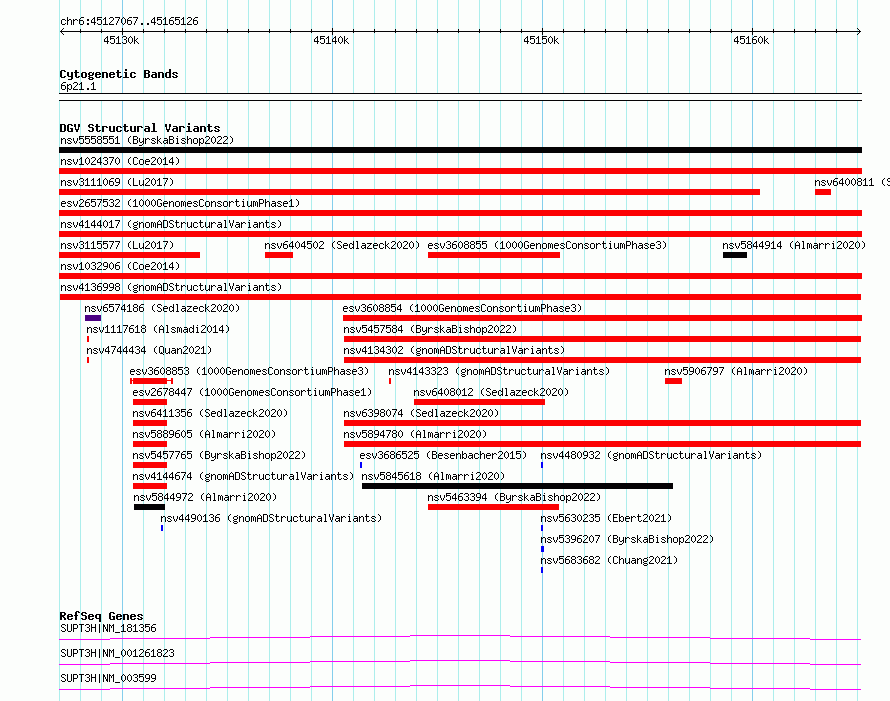Viewport: 890px width, 701px height.
Task: Click the ruler's right scroll arrow
Action: 859,31
